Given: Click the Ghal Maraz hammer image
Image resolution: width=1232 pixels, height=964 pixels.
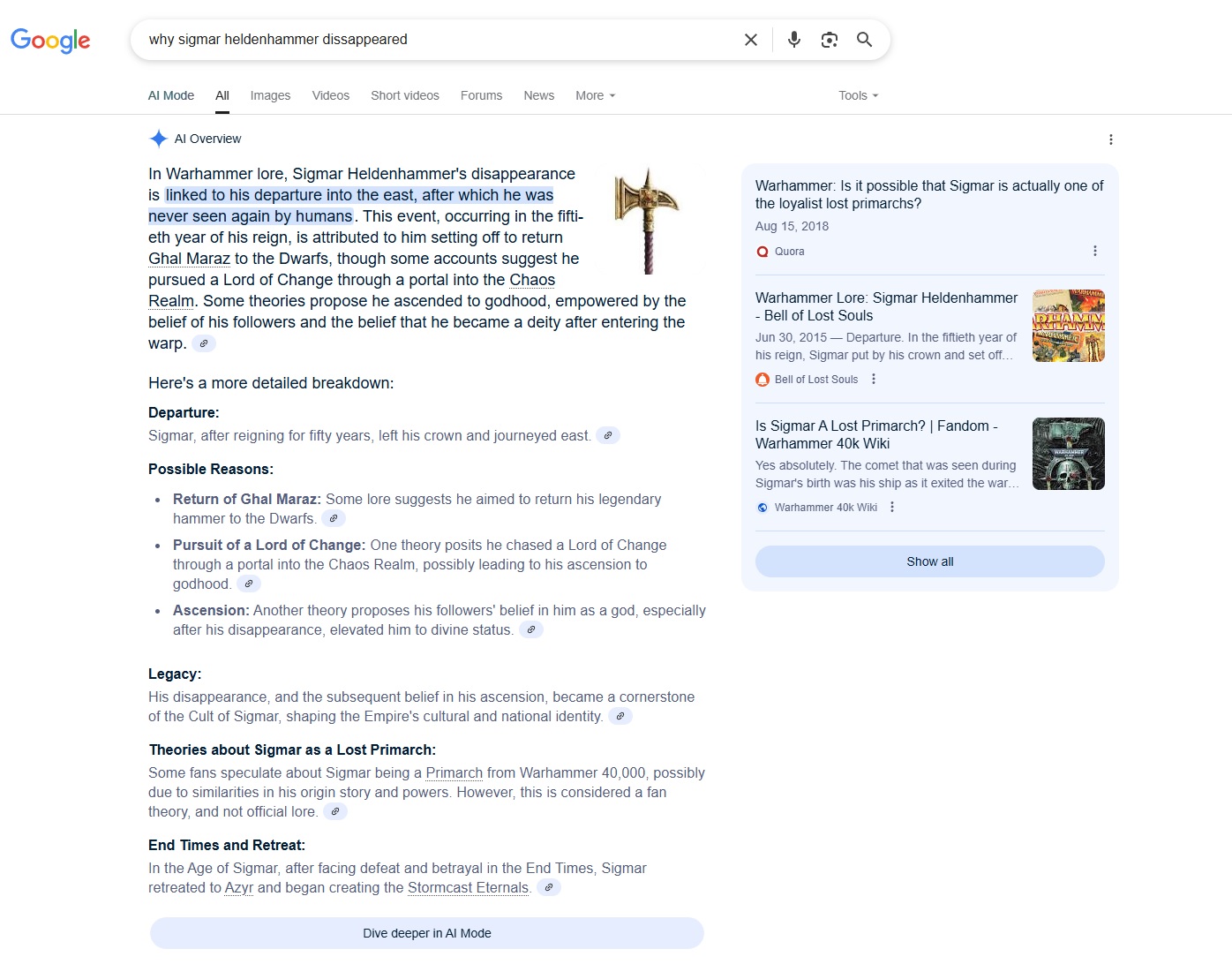Looking at the screenshot, I should pyautogui.click(x=648, y=221).
